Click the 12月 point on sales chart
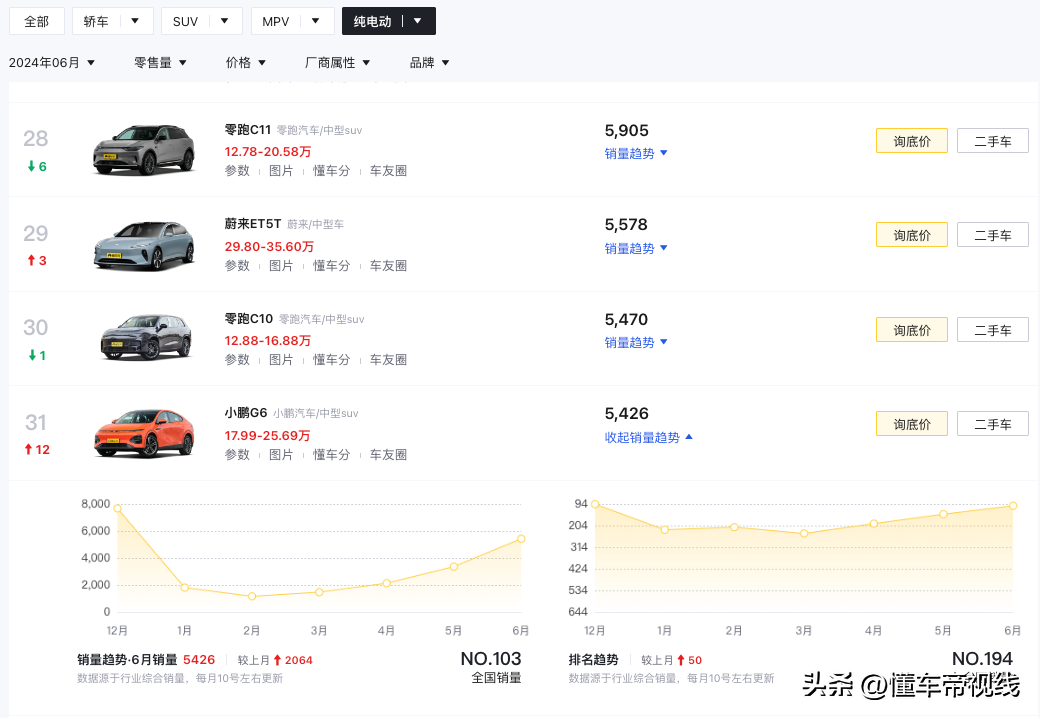This screenshot has width=1040, height=718. [117, 509]
